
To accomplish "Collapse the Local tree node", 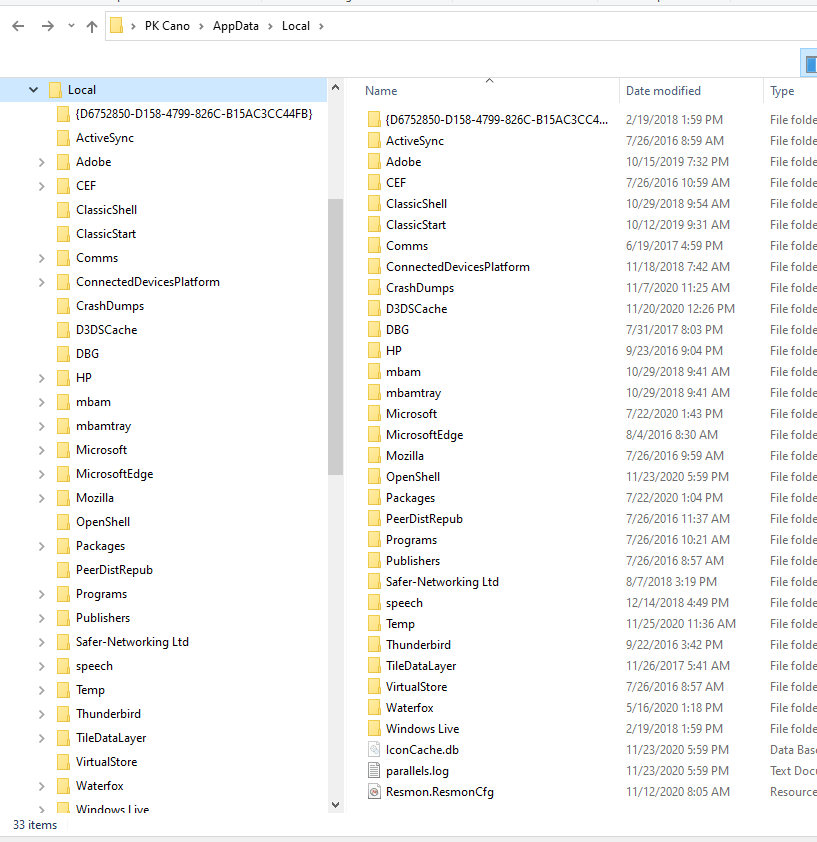I will pos(33,90).
